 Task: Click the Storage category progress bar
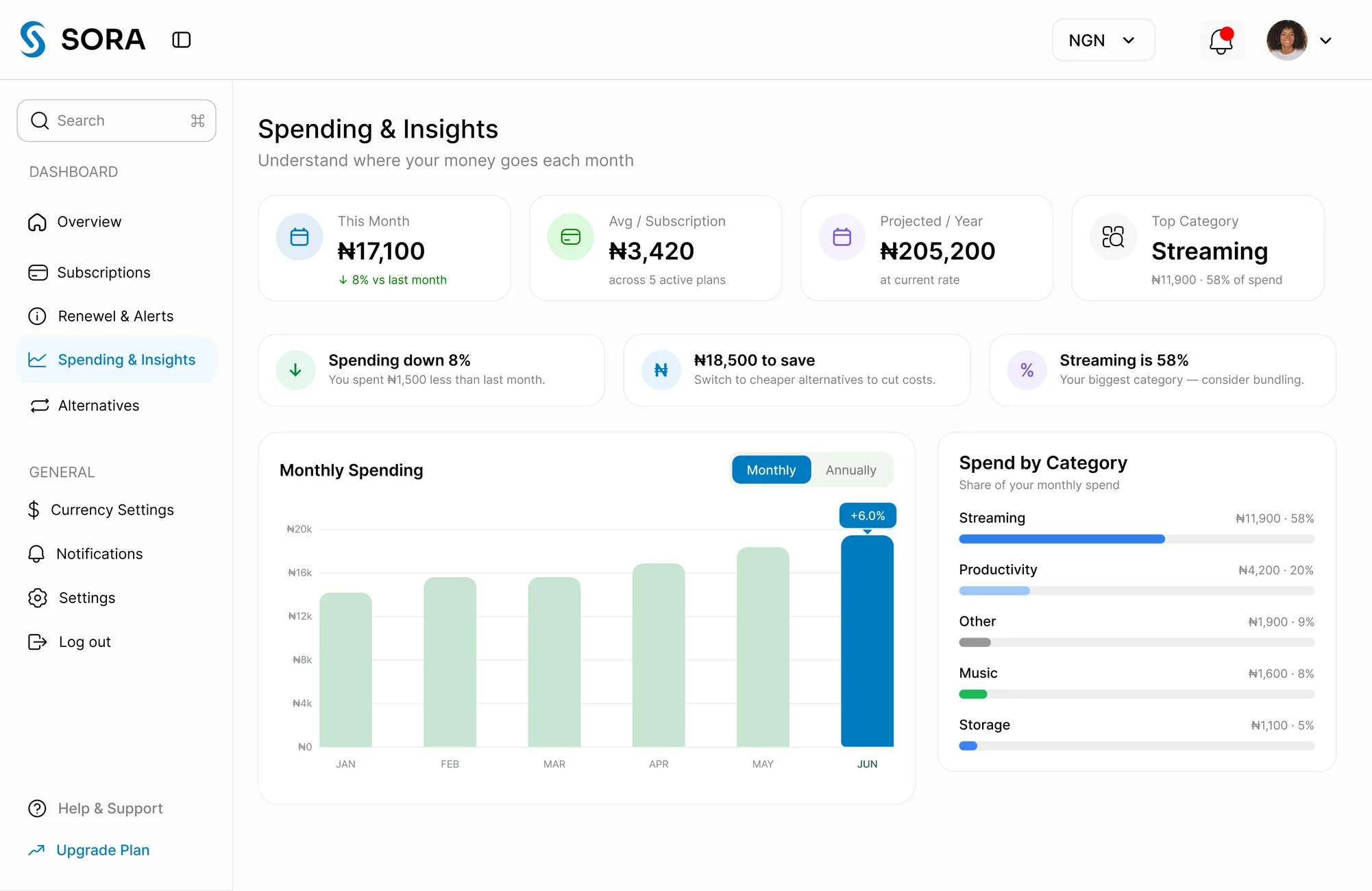(x=1136, y=746)
